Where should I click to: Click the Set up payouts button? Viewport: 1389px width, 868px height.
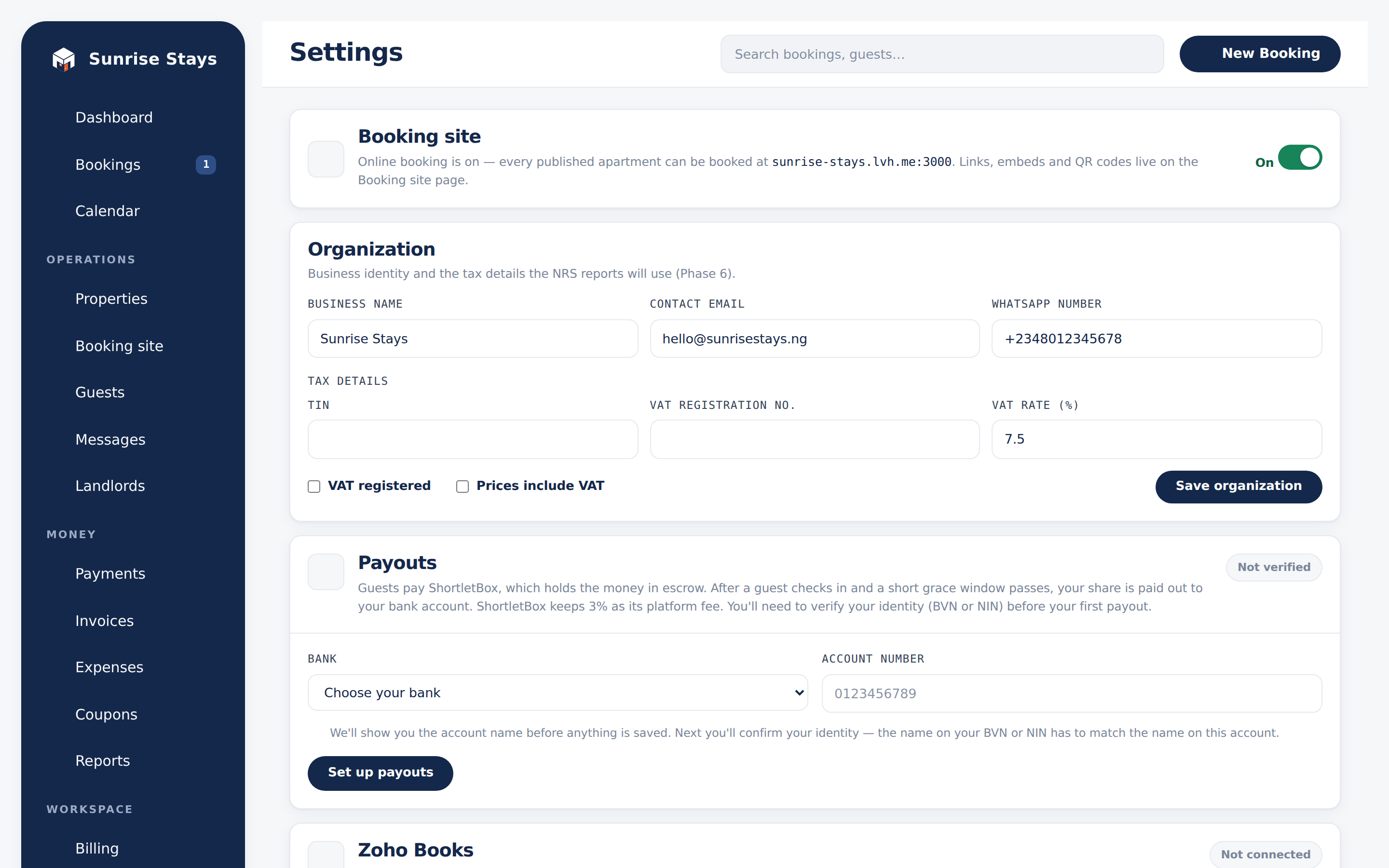point(381,773)
